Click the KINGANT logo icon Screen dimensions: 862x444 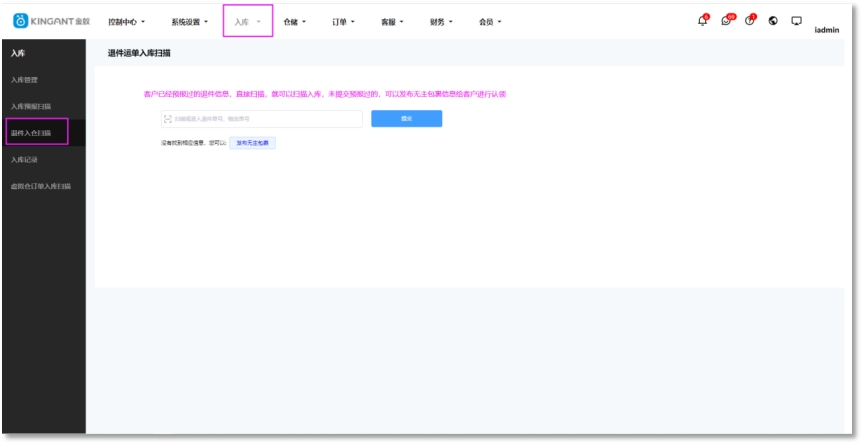[x=20, y=21]
